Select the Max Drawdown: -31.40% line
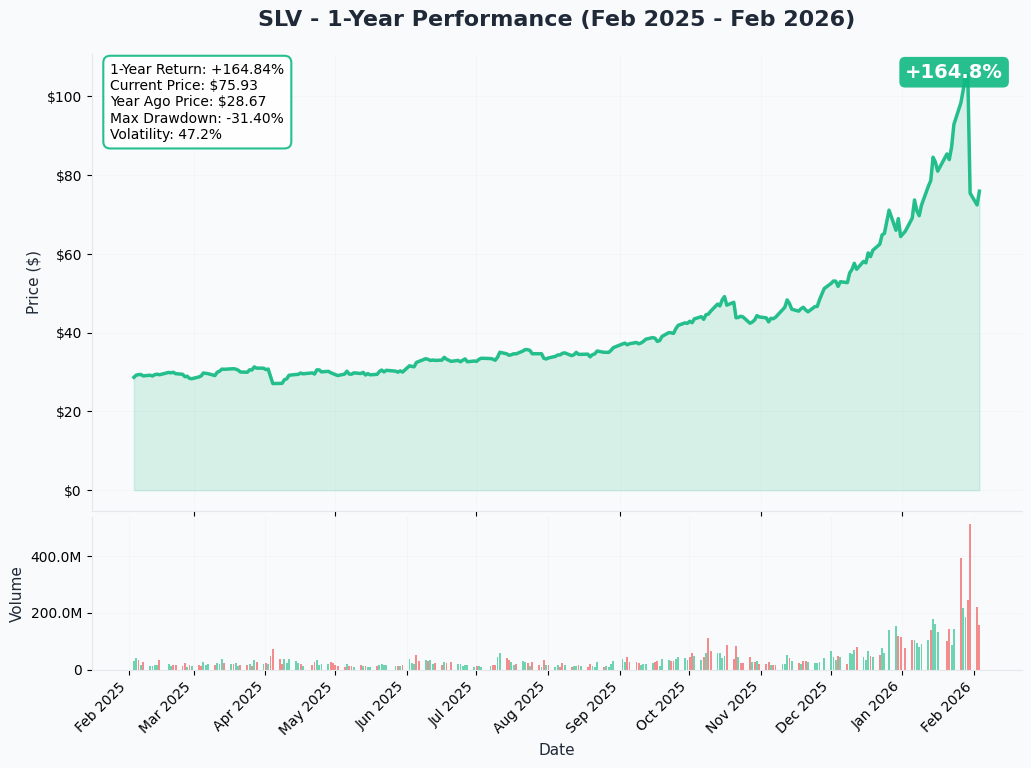The height and width of the screenshot is (768, 1031). click(197, 118)
